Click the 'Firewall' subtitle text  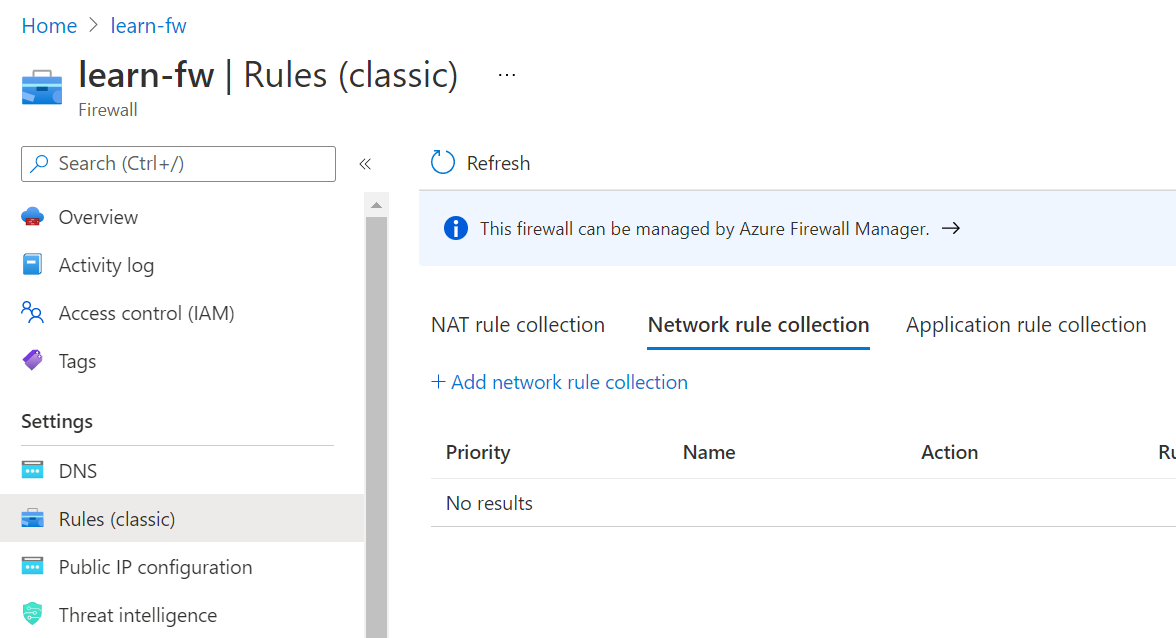tap(108, 109)
